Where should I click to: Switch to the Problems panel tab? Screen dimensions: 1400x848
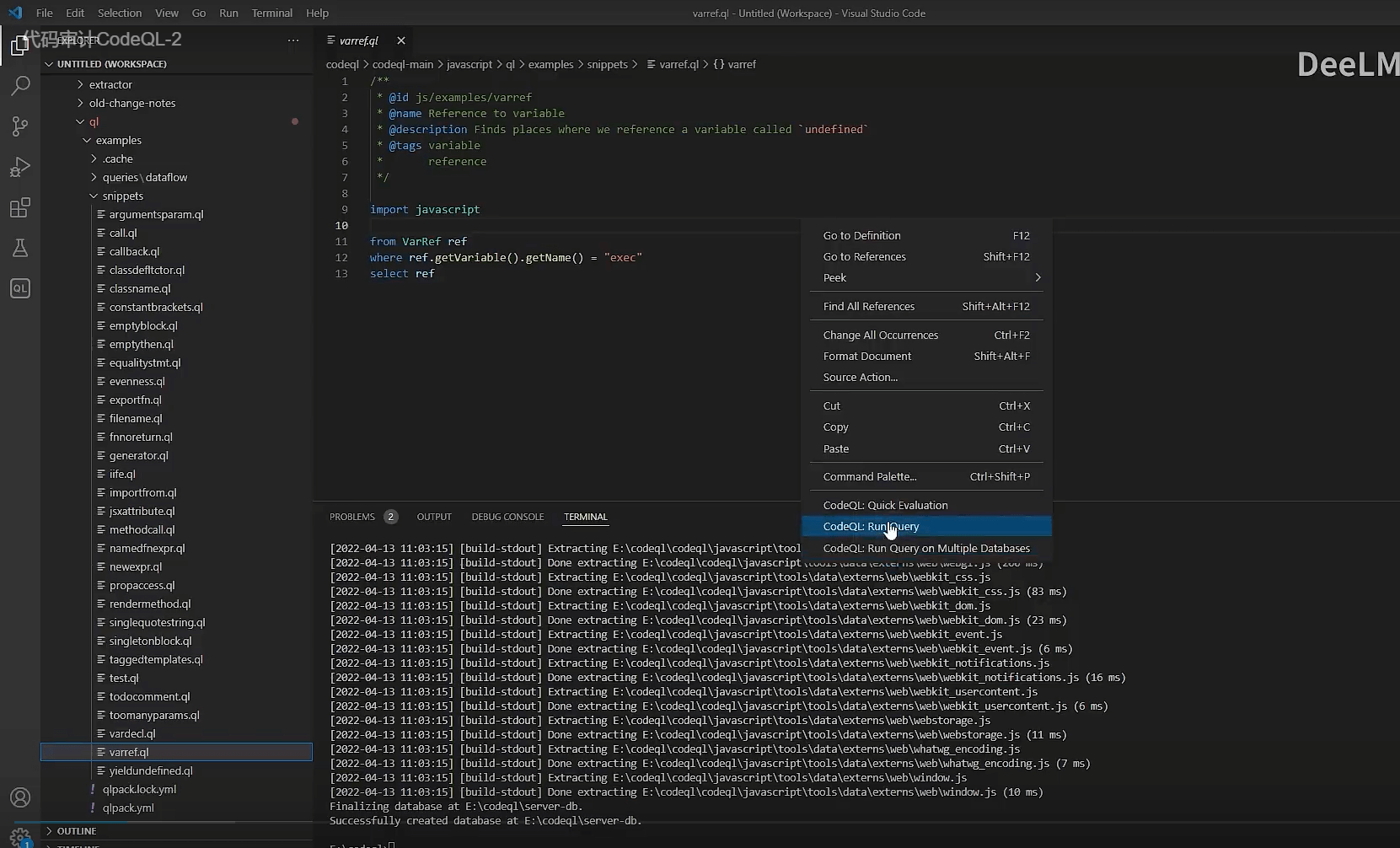tap(352, 517)
